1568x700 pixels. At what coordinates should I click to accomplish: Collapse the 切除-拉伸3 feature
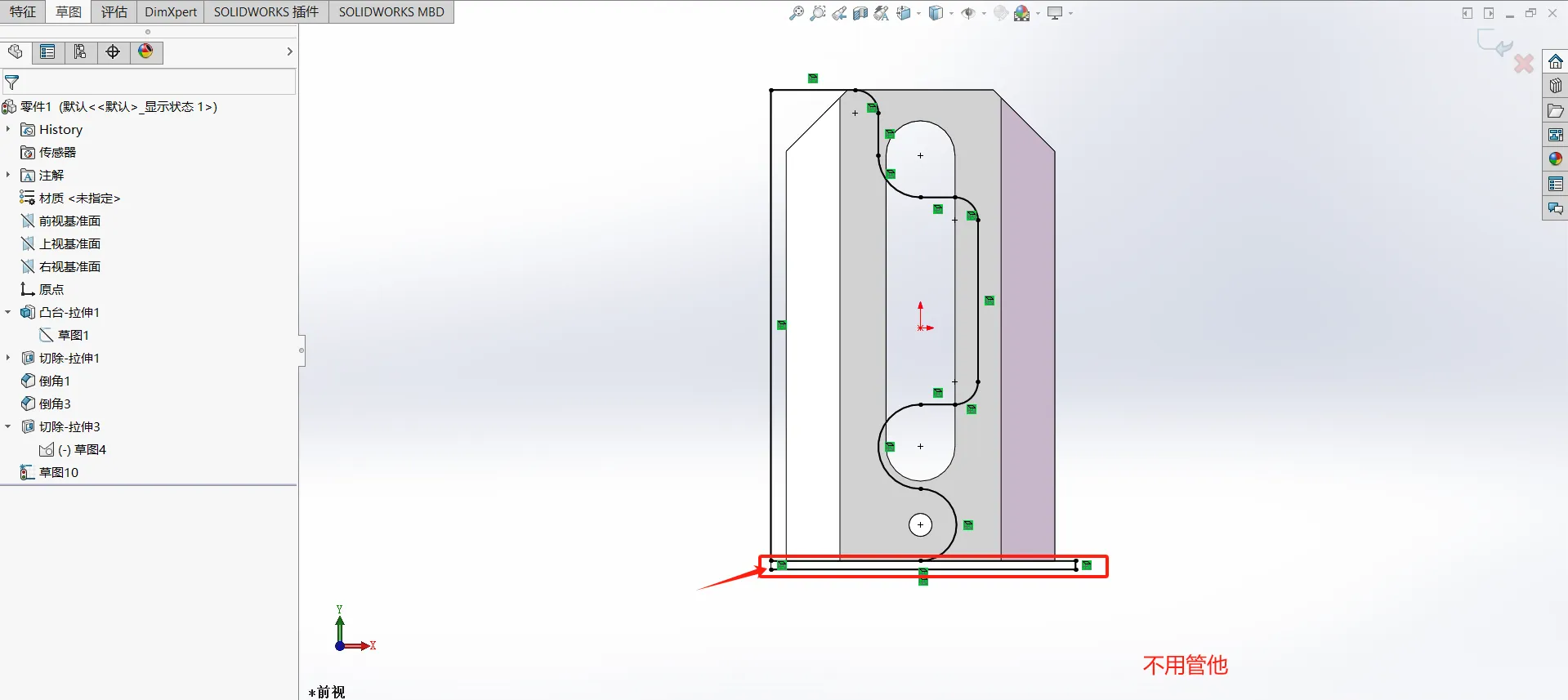pyautogui.click(x=8, y=426)
